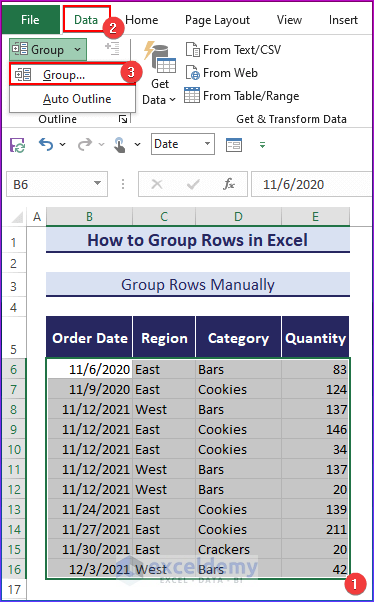Open the Page Layout tab
Viewport: 374px width, 602px height.
pyautogui.click(x=217, y=20)
